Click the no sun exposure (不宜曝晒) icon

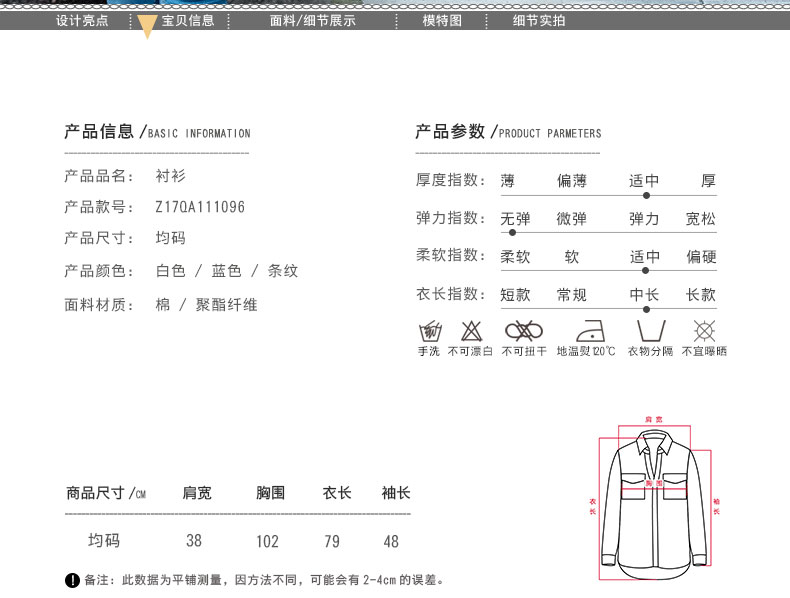(x=704, y=331)
